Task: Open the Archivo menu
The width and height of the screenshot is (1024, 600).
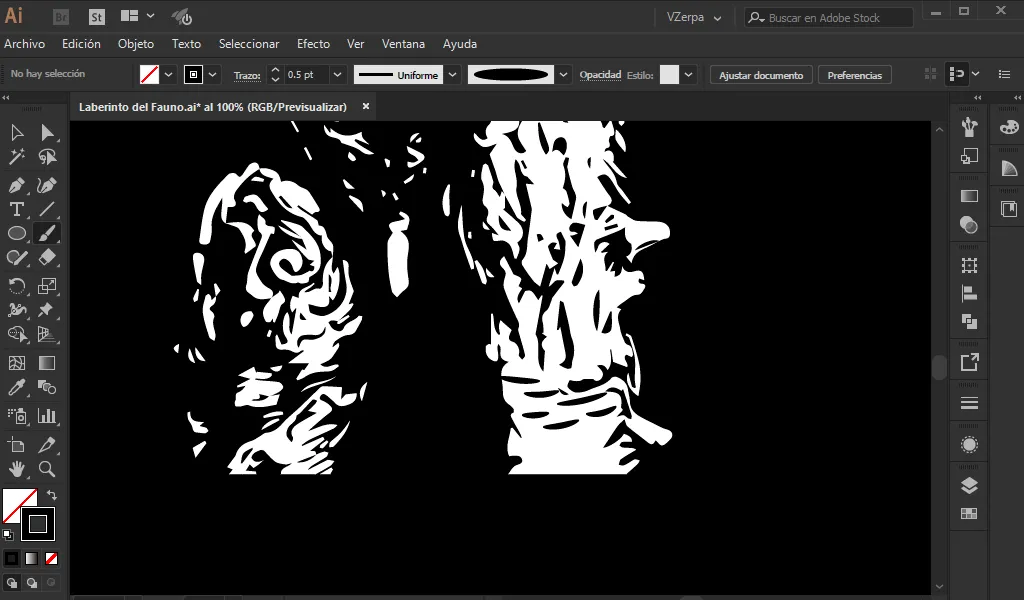Action: click(25, 44)
